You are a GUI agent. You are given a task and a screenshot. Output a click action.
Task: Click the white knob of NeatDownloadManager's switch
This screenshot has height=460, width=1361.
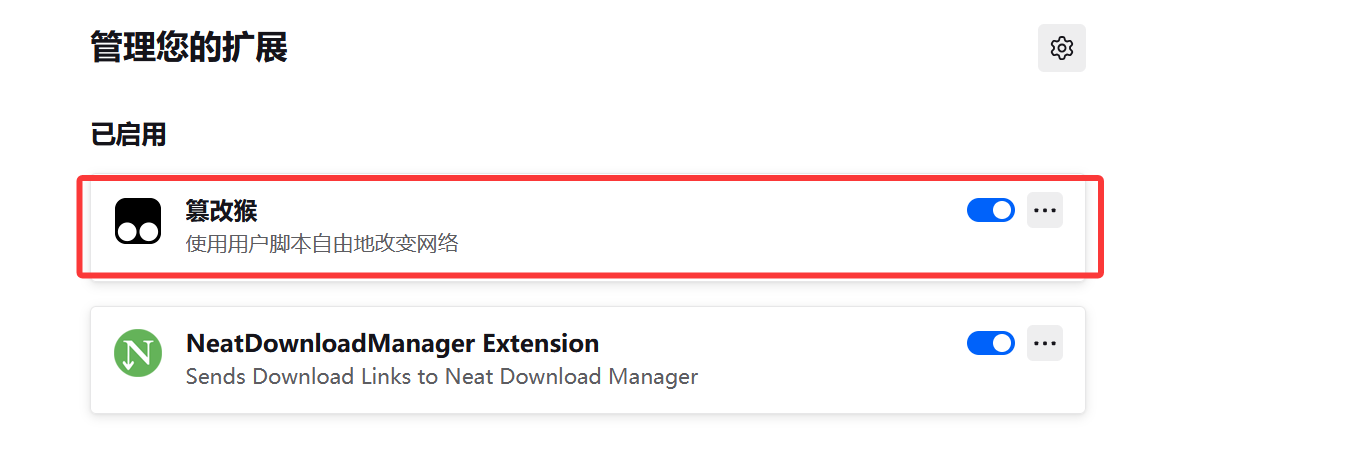(1002, 343)
